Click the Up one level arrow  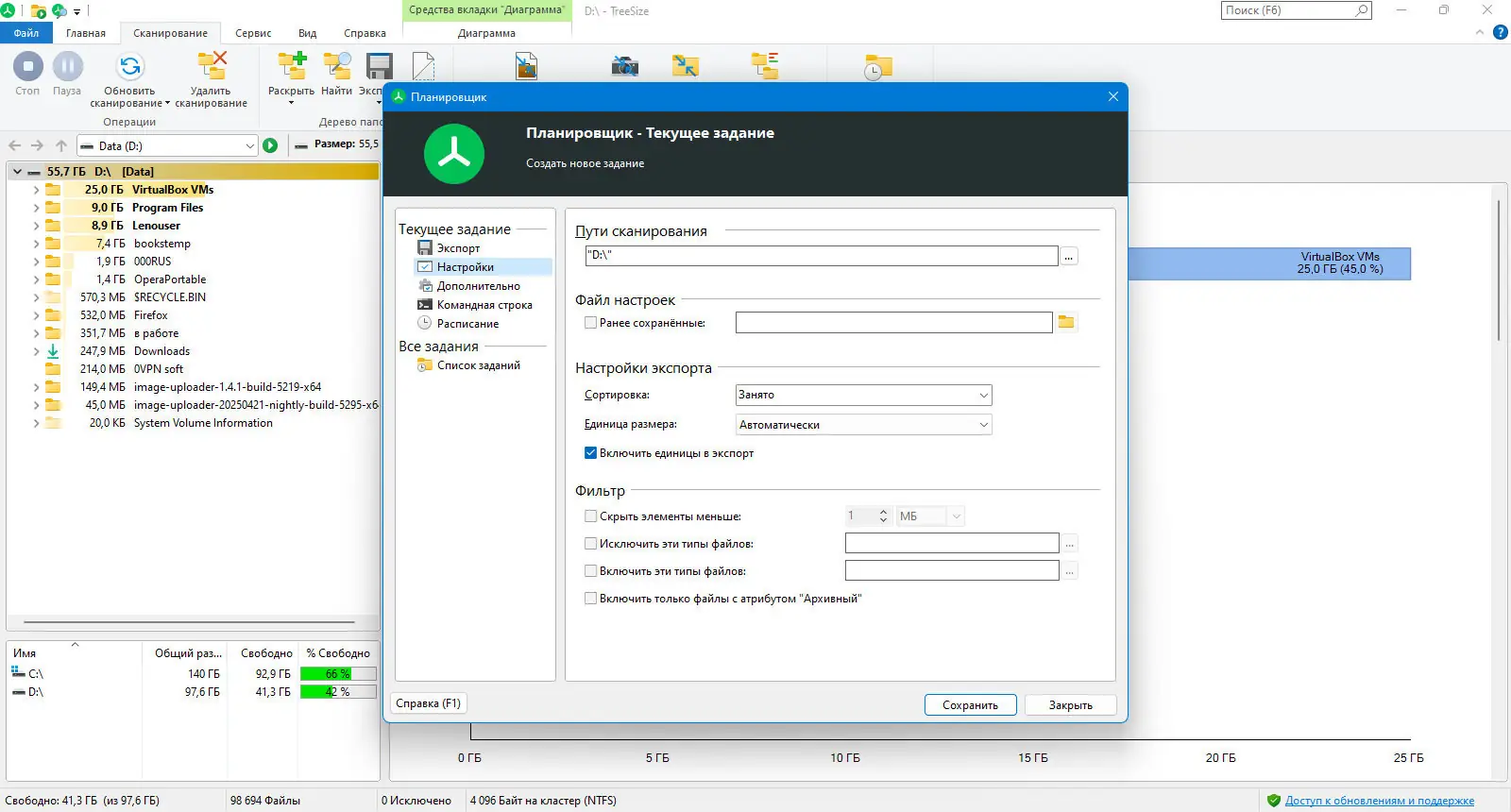[61, 145]
